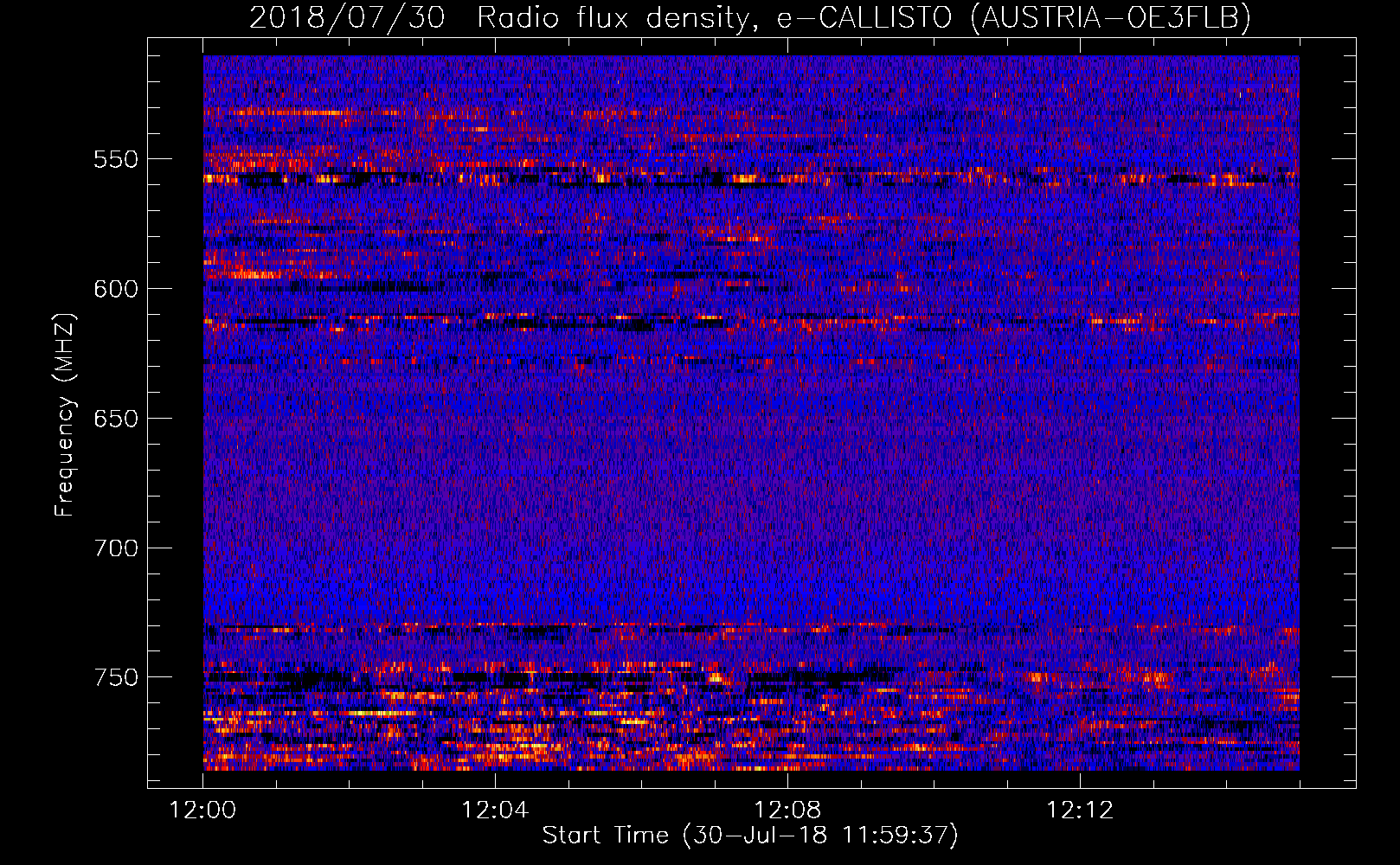Click the 'Start Time (30-Jul-18 11:59:37)' label
The width and height of the screenshot is (1400, 865).
[x=750, y=836]
